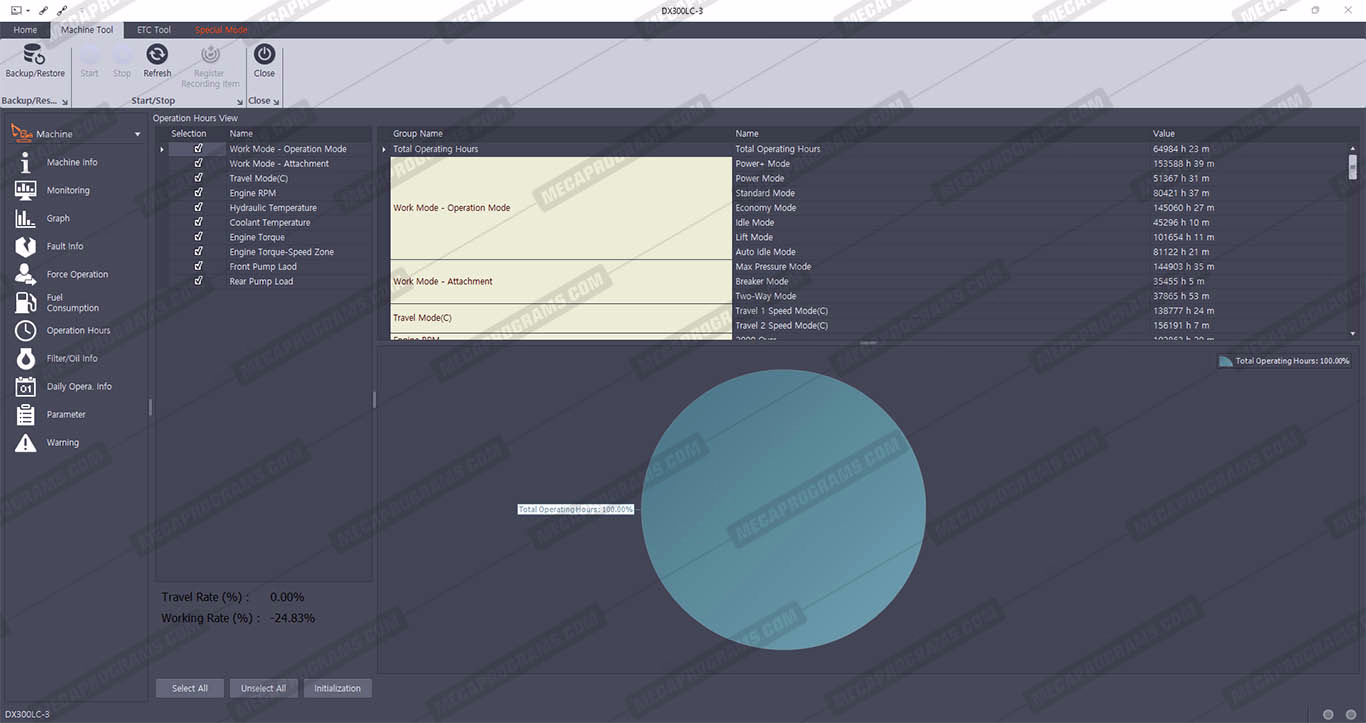Open the Warning triangle icon
1366x723 pixels.
click(26, 443)
